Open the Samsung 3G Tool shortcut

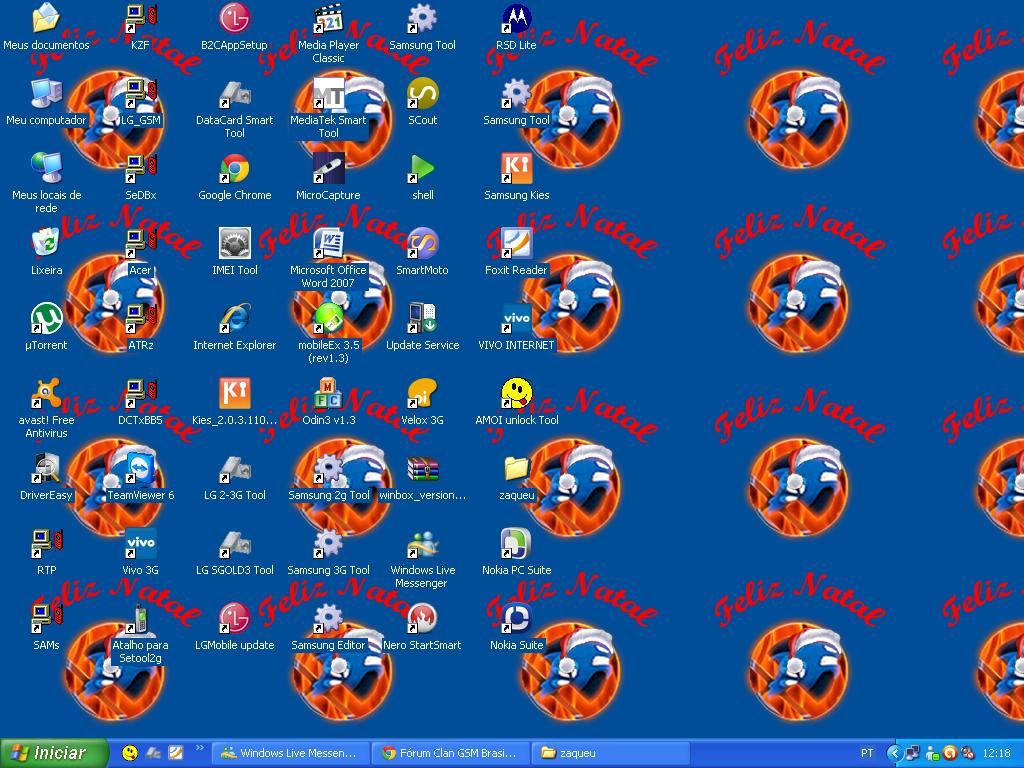[x=328, y=545]
